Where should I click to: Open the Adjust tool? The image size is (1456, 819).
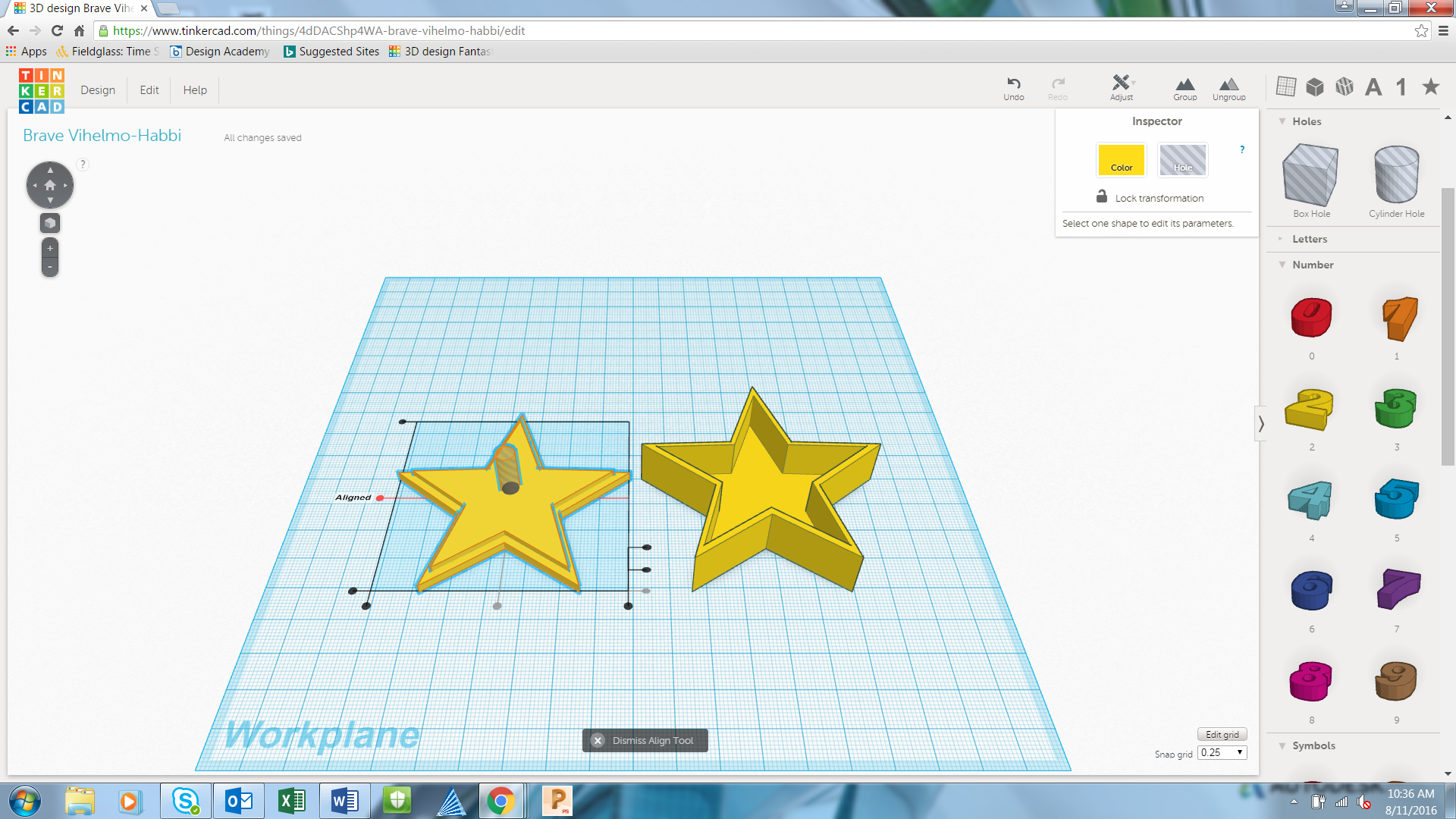click(x=1121, y=83)
